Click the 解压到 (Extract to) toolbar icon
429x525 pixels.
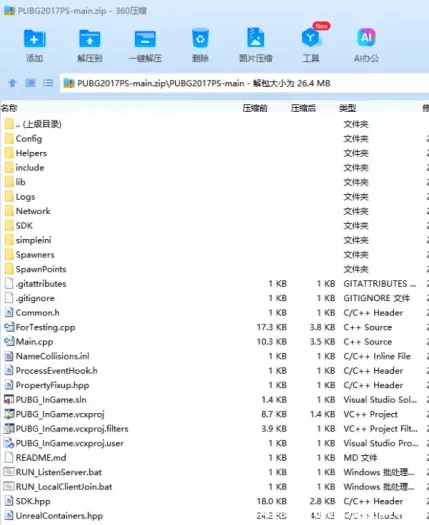[x=89, y=39]
